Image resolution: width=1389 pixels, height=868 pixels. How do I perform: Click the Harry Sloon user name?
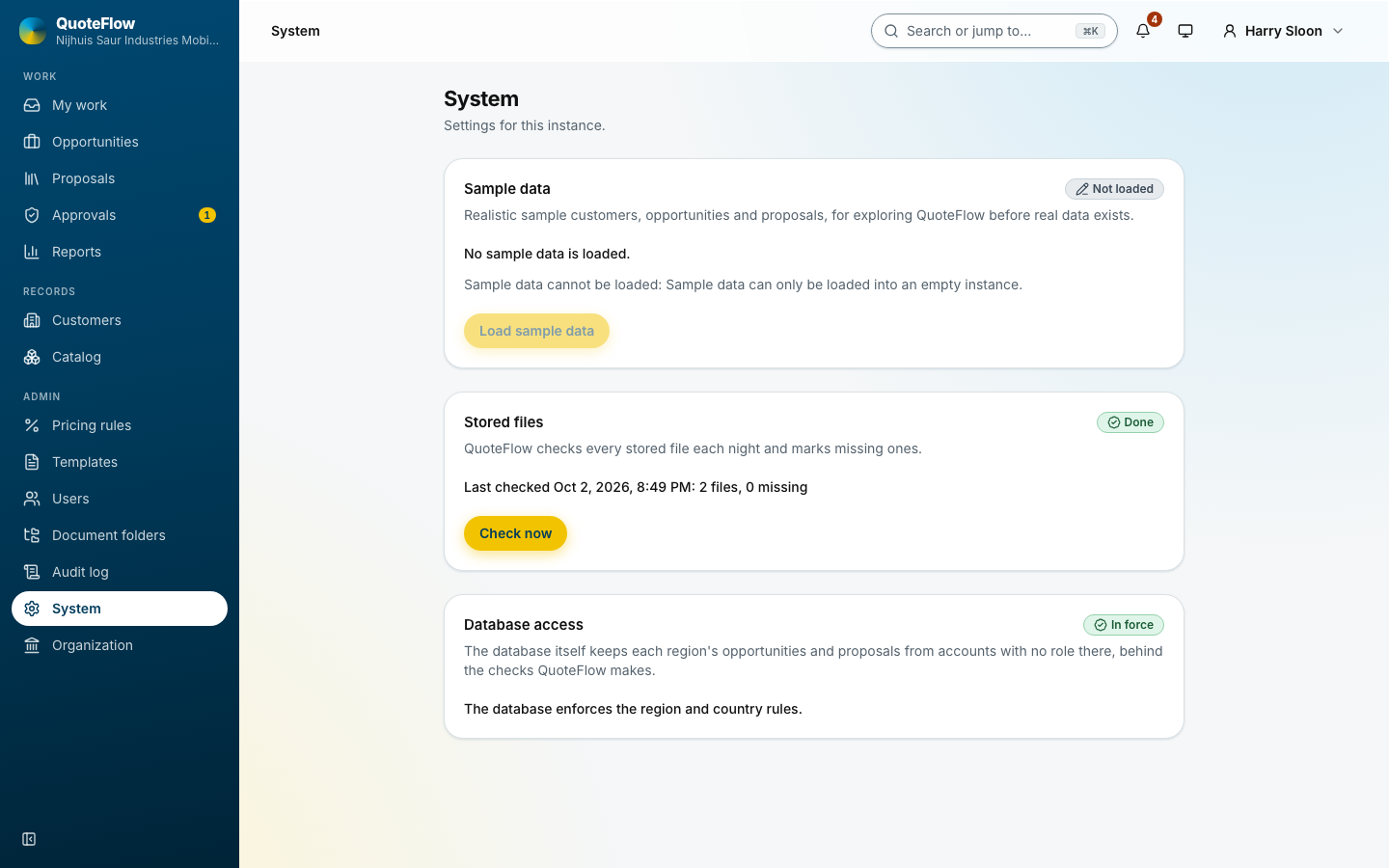point(1283,31)
